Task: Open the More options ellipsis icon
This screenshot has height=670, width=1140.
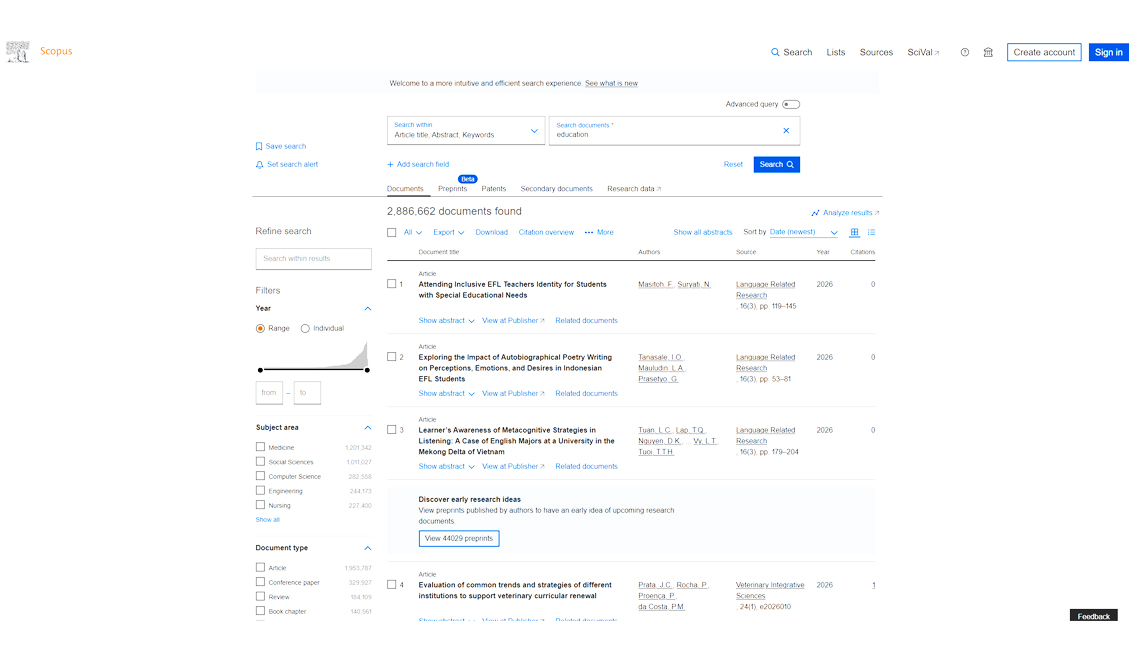Action: tap(589, 233)
